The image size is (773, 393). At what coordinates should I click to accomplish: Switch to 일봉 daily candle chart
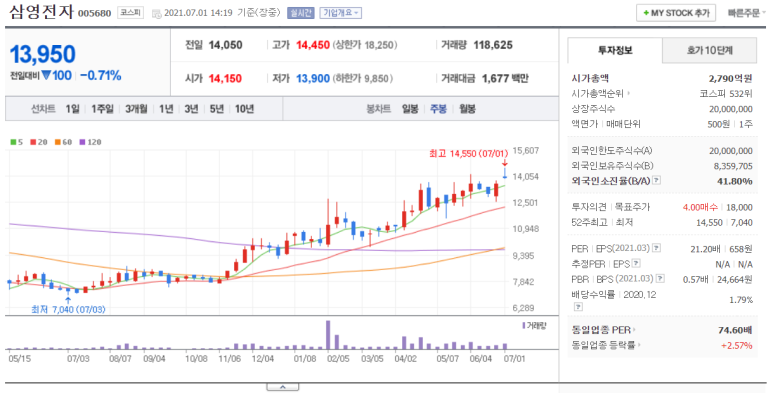[410, 109]
